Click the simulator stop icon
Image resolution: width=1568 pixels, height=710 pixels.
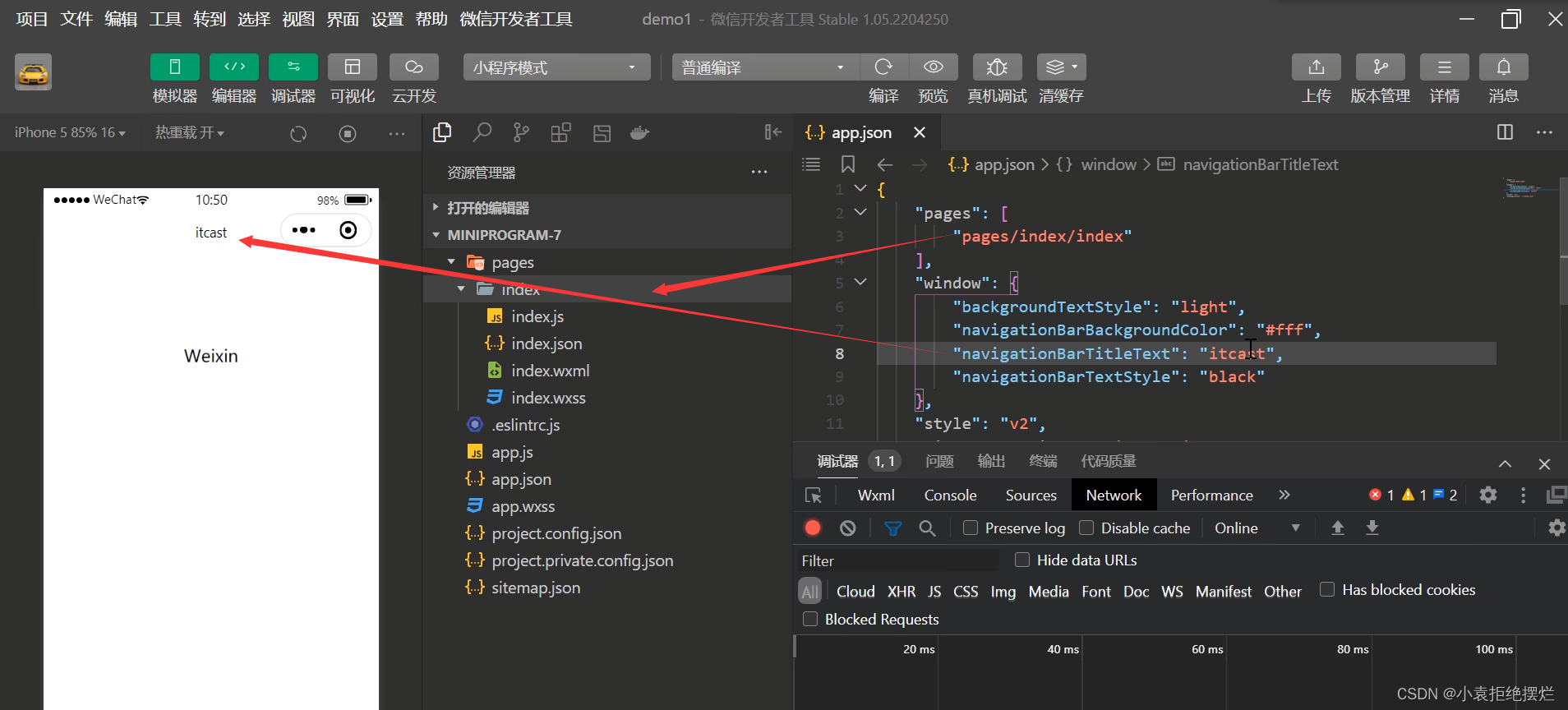[348, 133]
